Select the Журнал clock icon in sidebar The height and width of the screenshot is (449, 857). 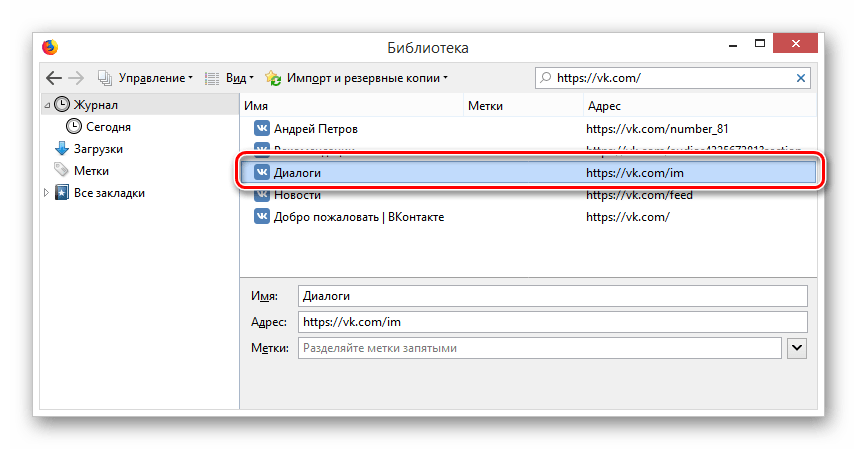pyautogui.click(x=62, y=104)
